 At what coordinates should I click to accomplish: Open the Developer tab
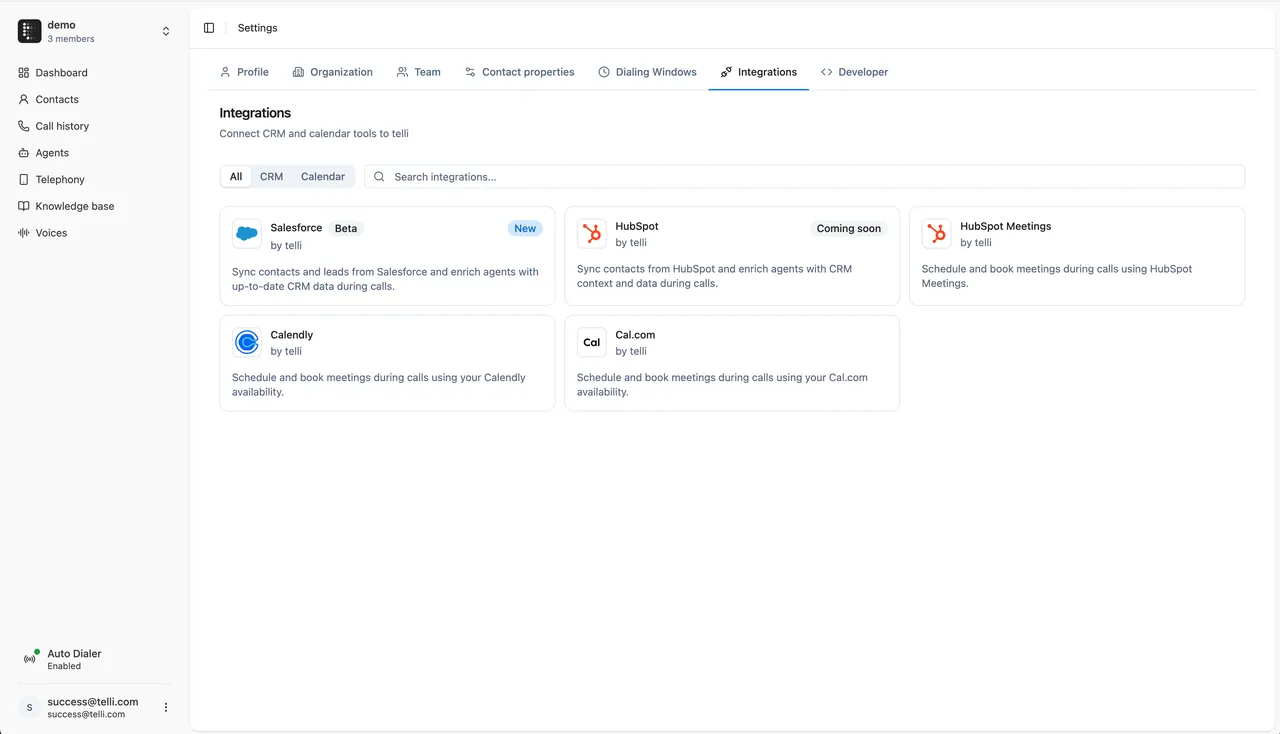tap(854, 72)
